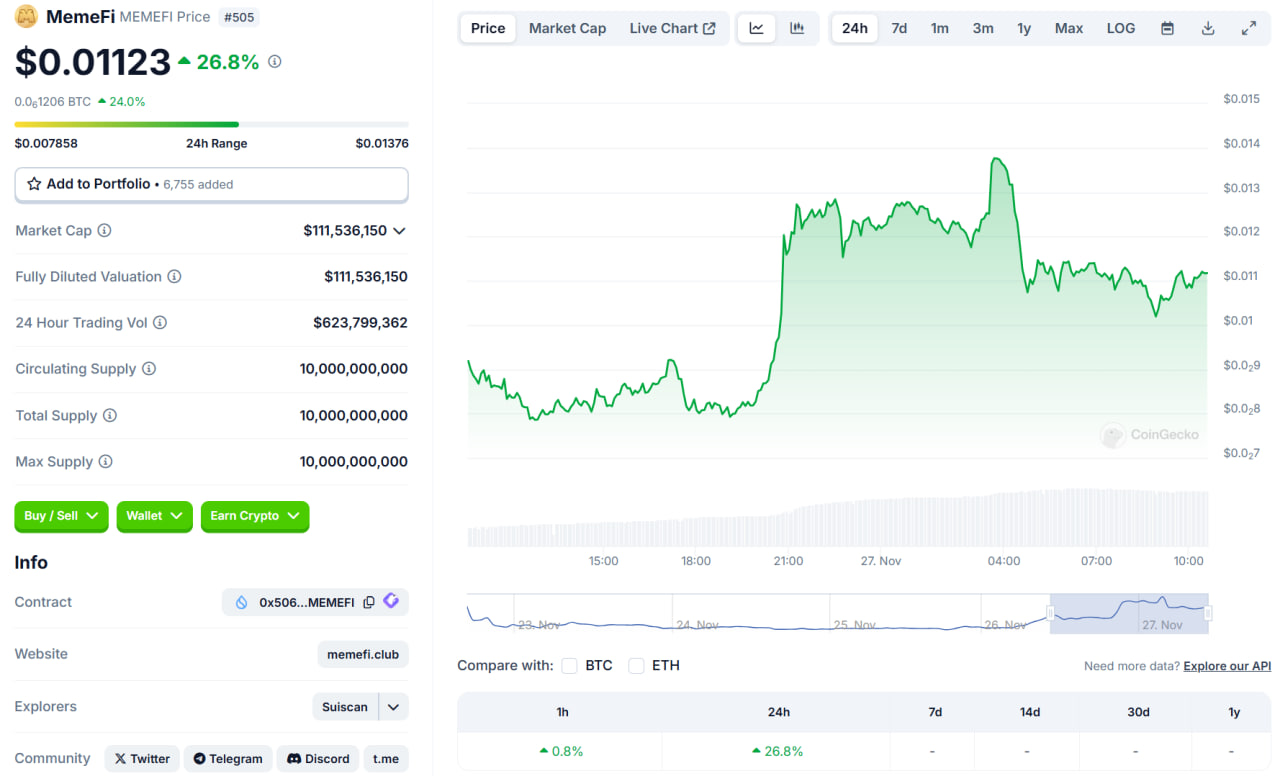Select the 24h time range
This screenshot has height=776, width=1280.
855,28
